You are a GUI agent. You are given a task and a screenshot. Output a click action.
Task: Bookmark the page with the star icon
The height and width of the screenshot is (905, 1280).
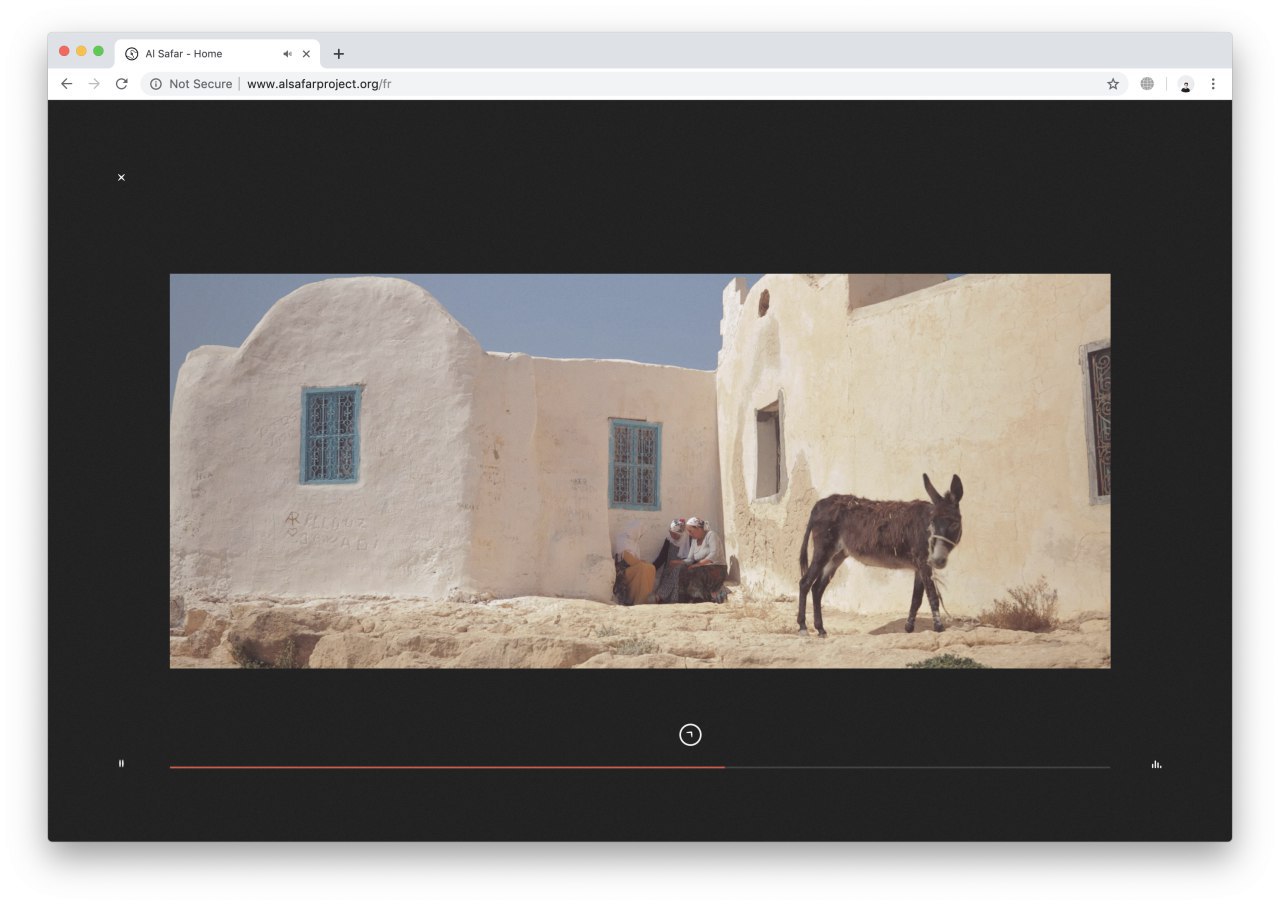(x=1113, y=84)
